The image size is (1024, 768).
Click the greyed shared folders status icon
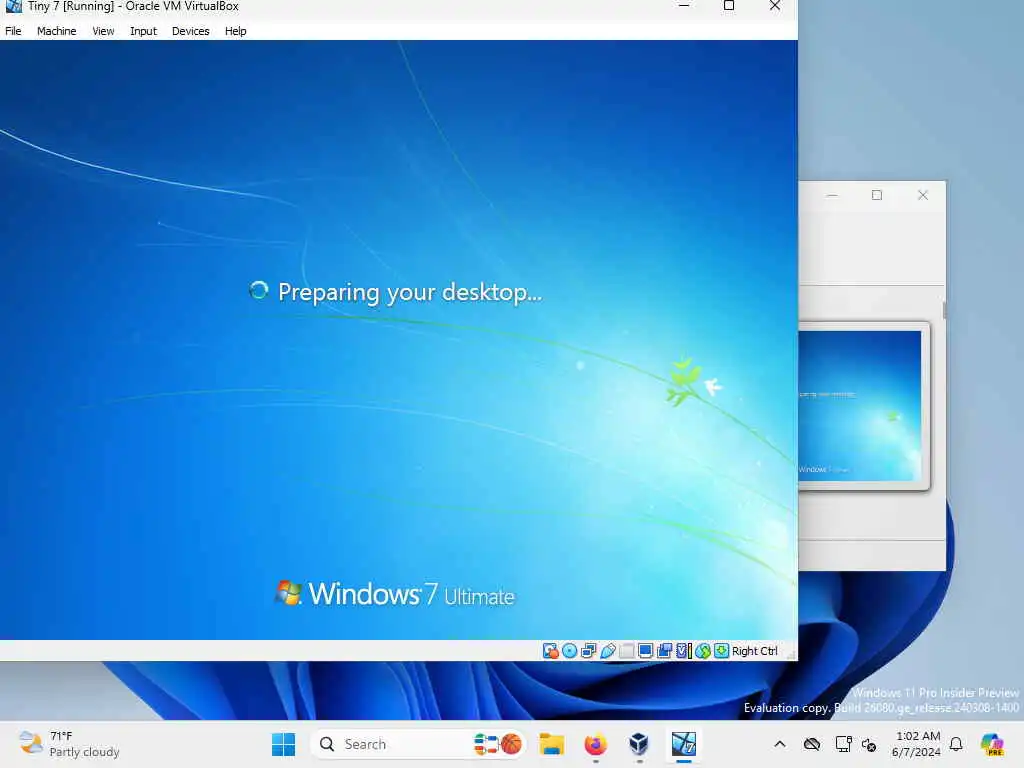tap(626, 651)
